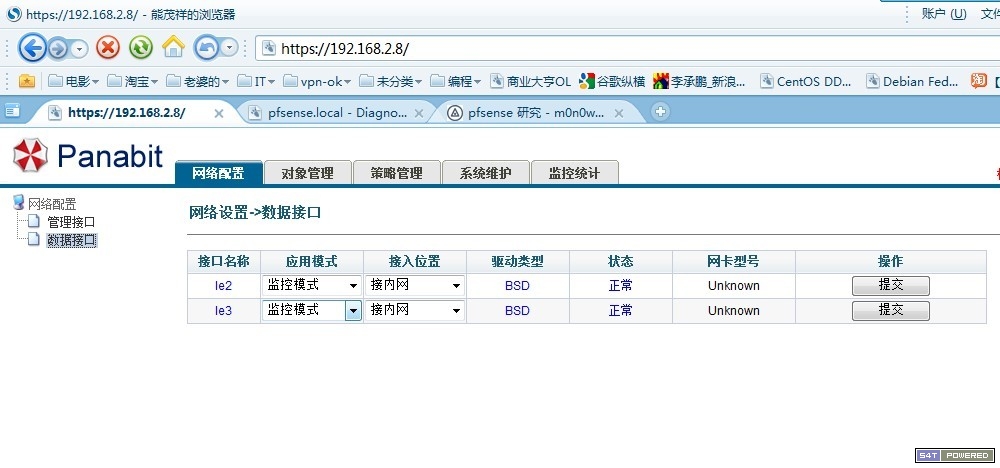Open the bookmarks star folder icon

coord(27,82)
